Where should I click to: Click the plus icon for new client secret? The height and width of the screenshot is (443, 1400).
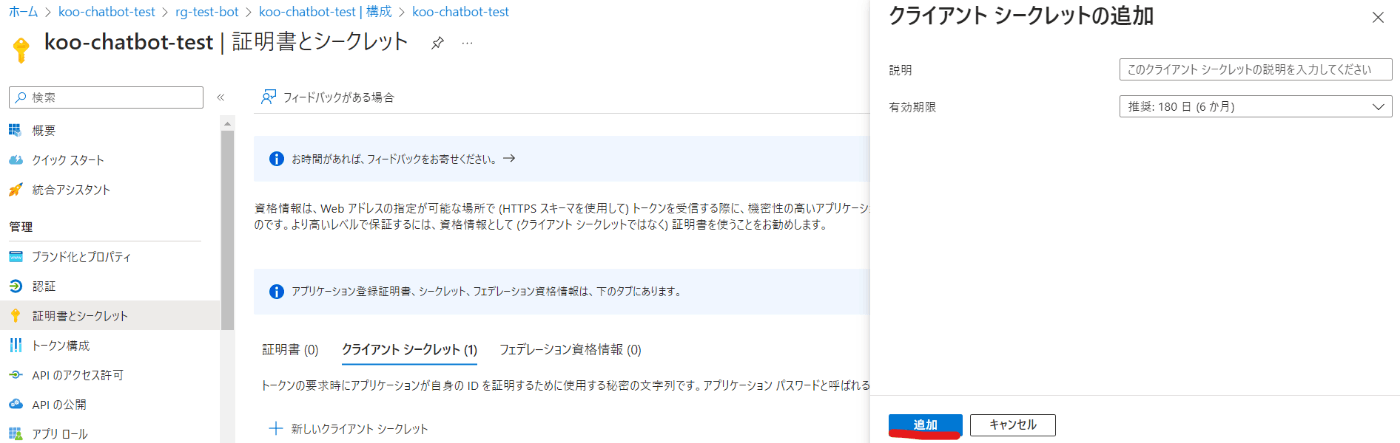[x=276, y=428]
